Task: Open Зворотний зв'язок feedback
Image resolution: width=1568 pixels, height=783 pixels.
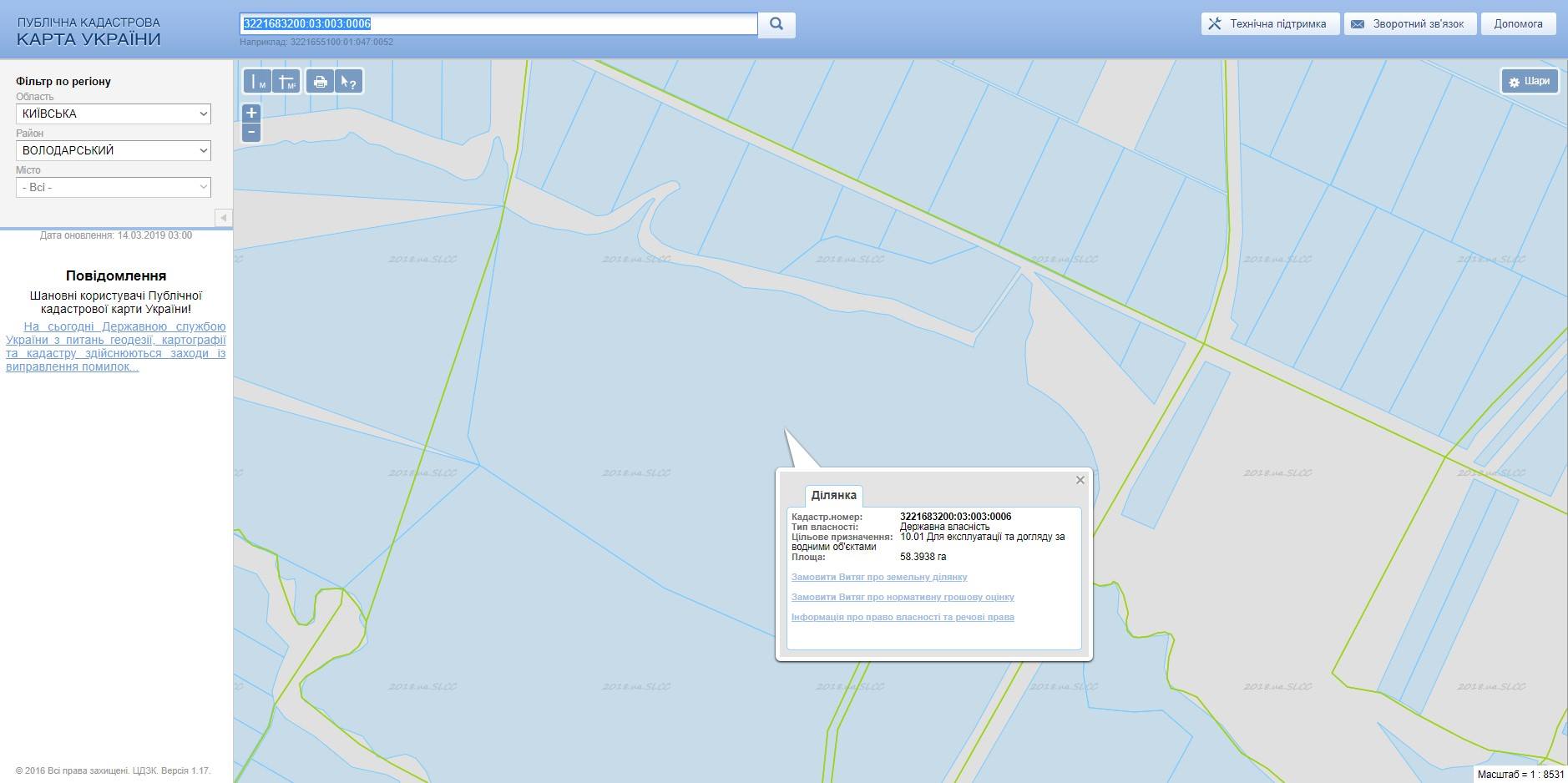Action: pyautogui.click(x=1409, y=24)
